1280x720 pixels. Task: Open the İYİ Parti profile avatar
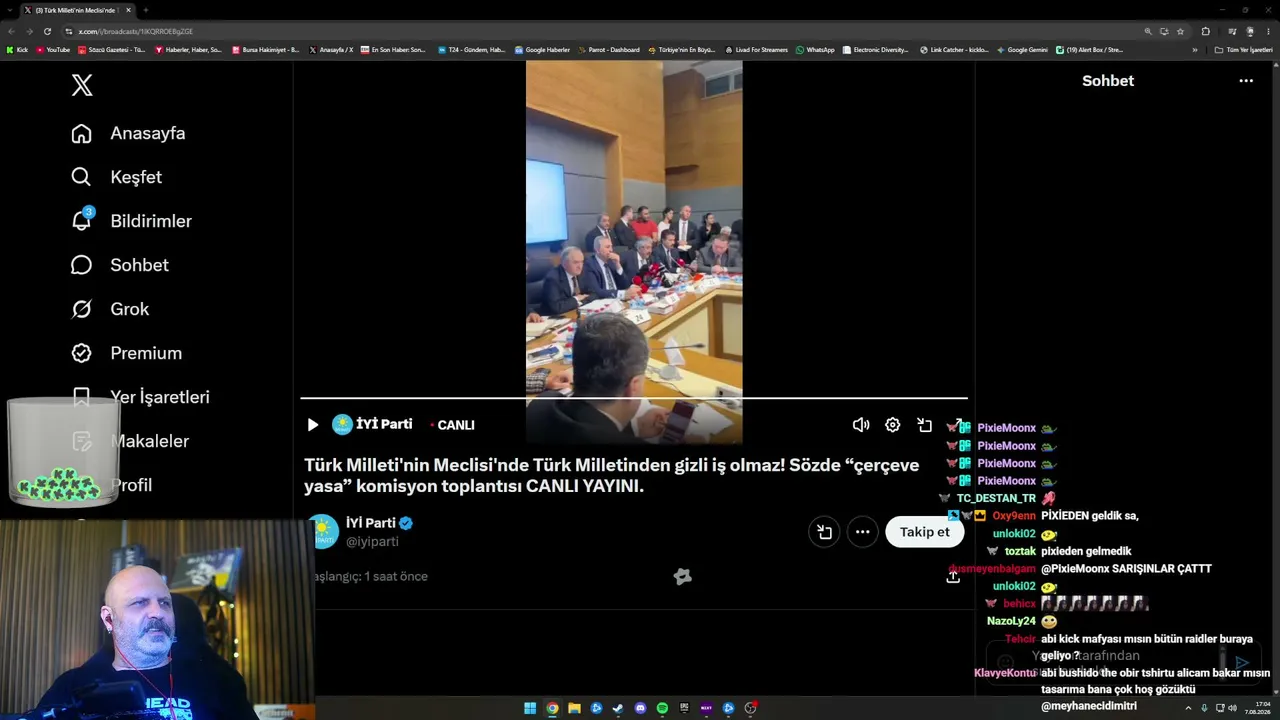pos(322,531)
